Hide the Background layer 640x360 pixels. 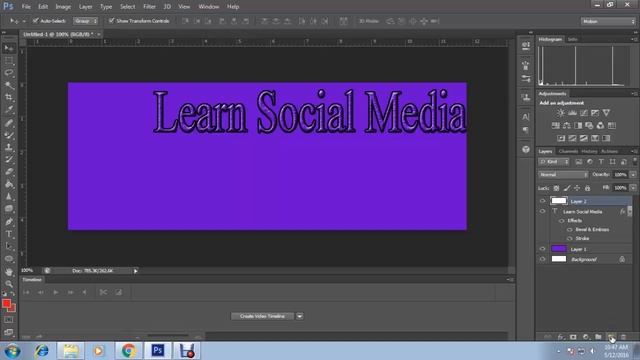coord(542,259)
